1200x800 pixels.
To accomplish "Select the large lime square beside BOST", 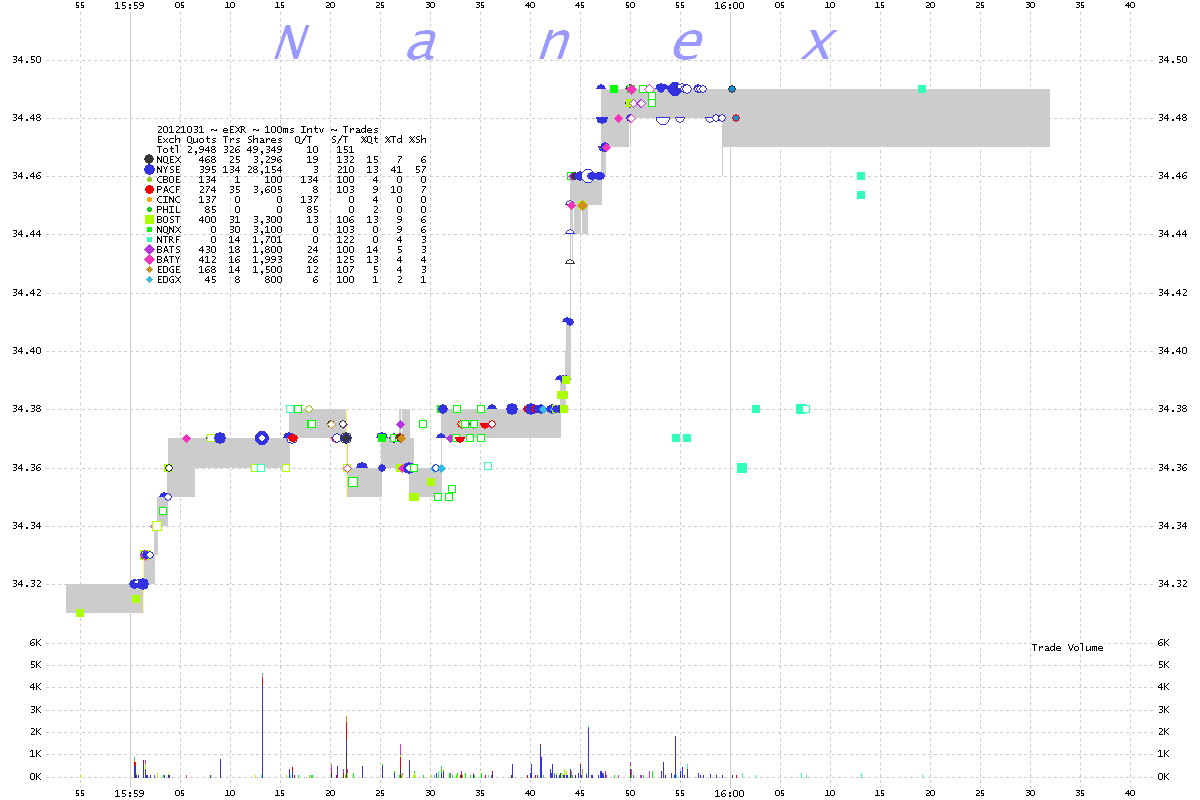I will (x=149, y=219).
